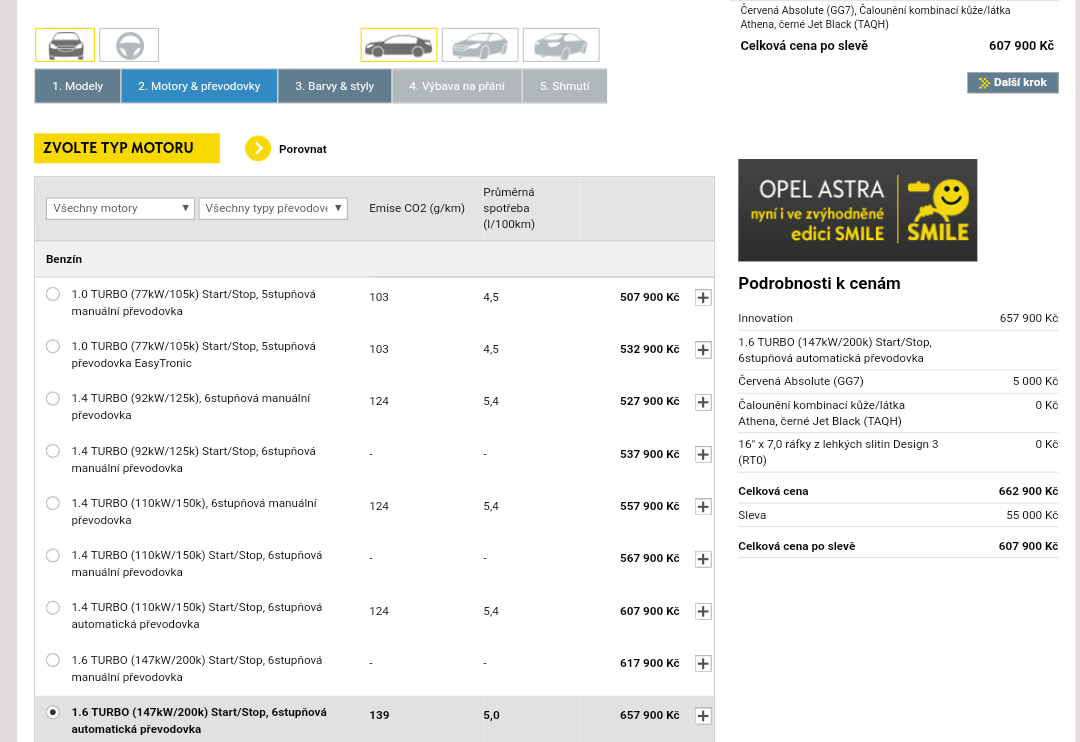
Task: Click the Porovnat compare link
Action: (302, 149)
